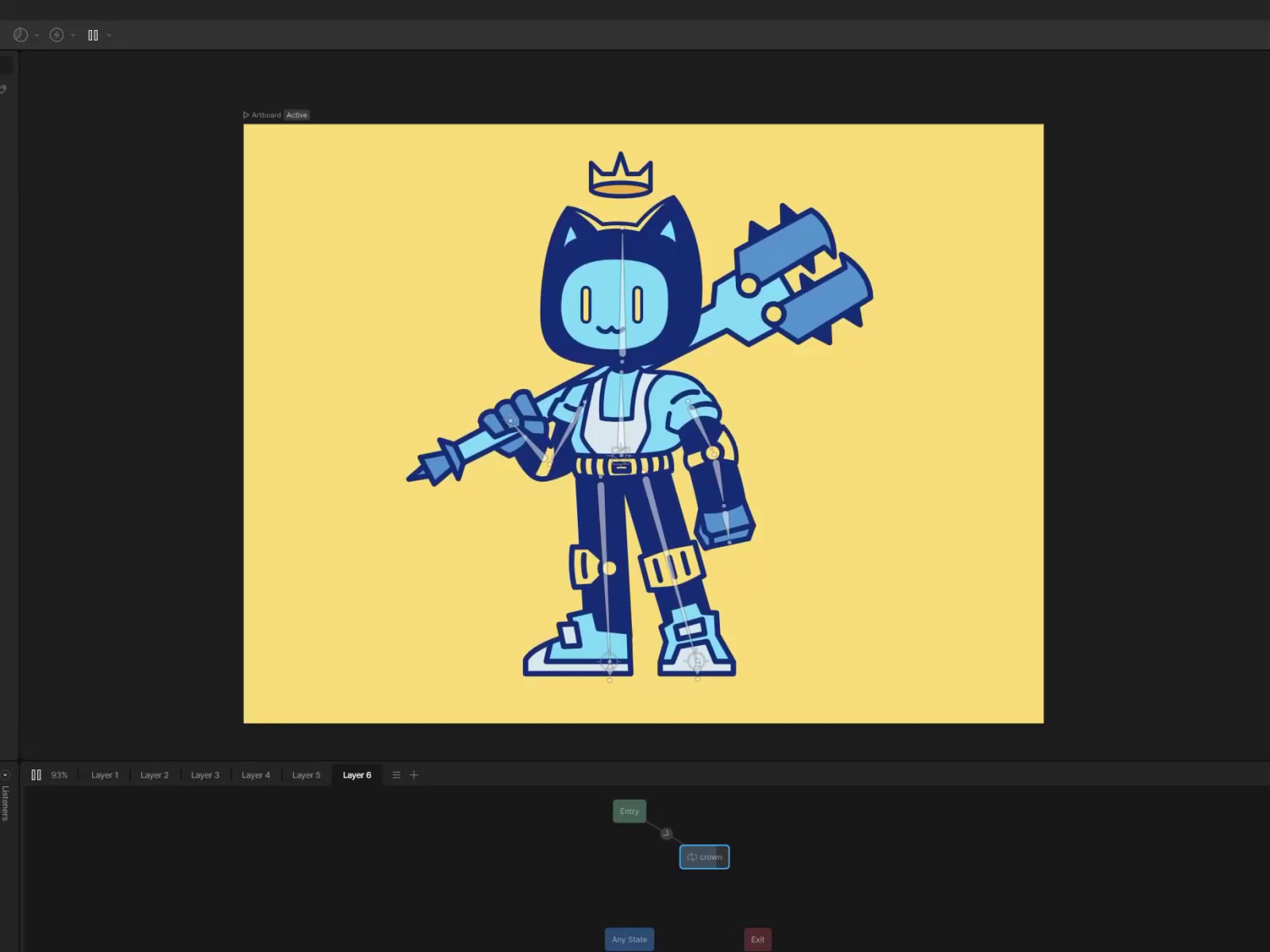Expand the dropdown beside the lightning icon
Image resolution: width=1270 pixels, height=952 pixels.
point(72,35)
